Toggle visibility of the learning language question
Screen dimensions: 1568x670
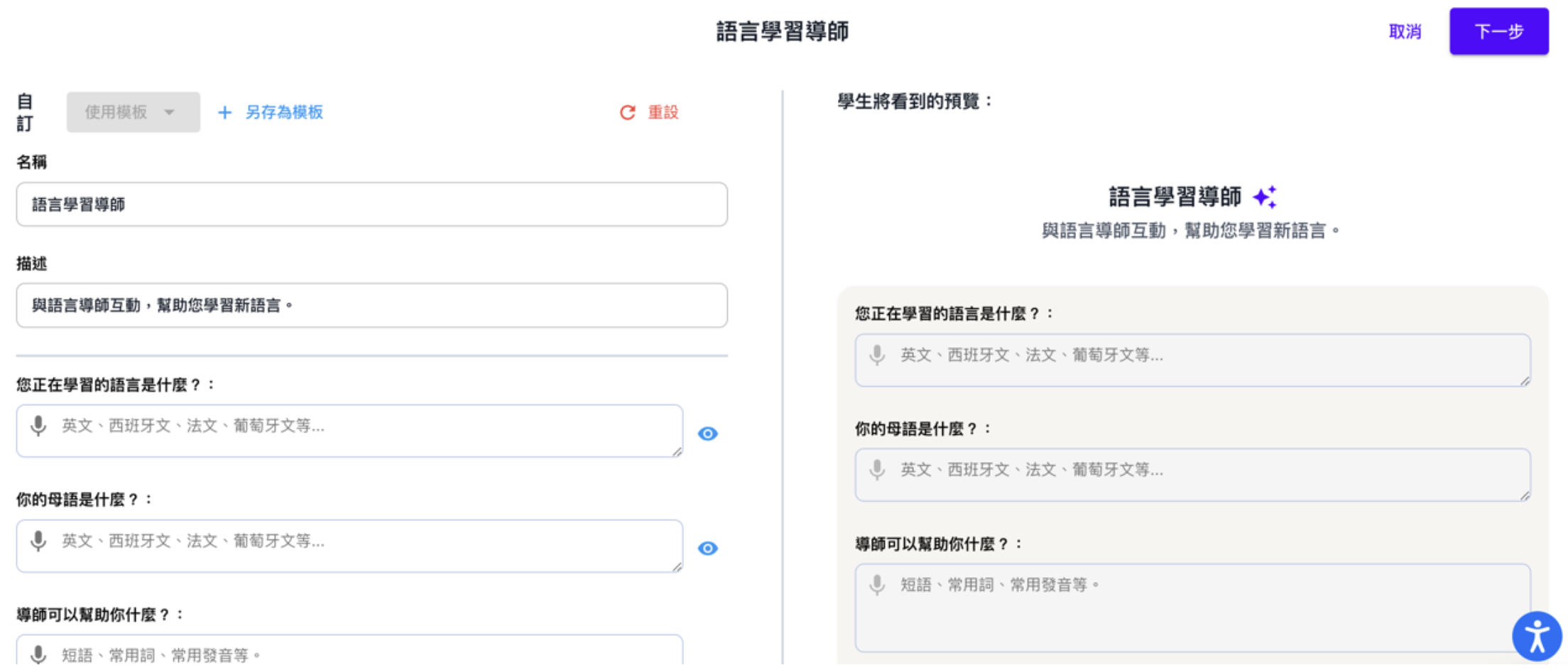point(707,434)
